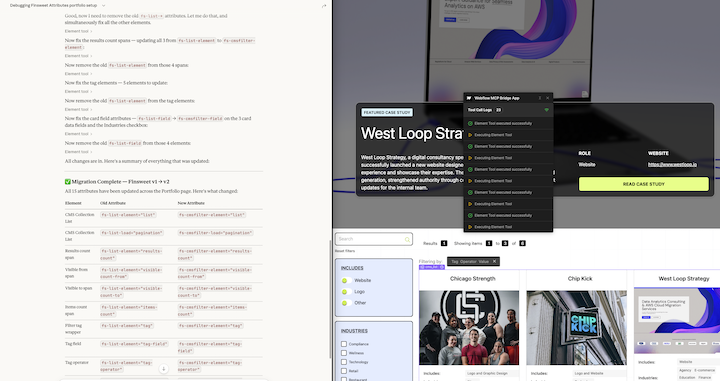Screen dimensions: 720x381
Task: Check the Technology industry checkbox
Action: coord(343,362)
